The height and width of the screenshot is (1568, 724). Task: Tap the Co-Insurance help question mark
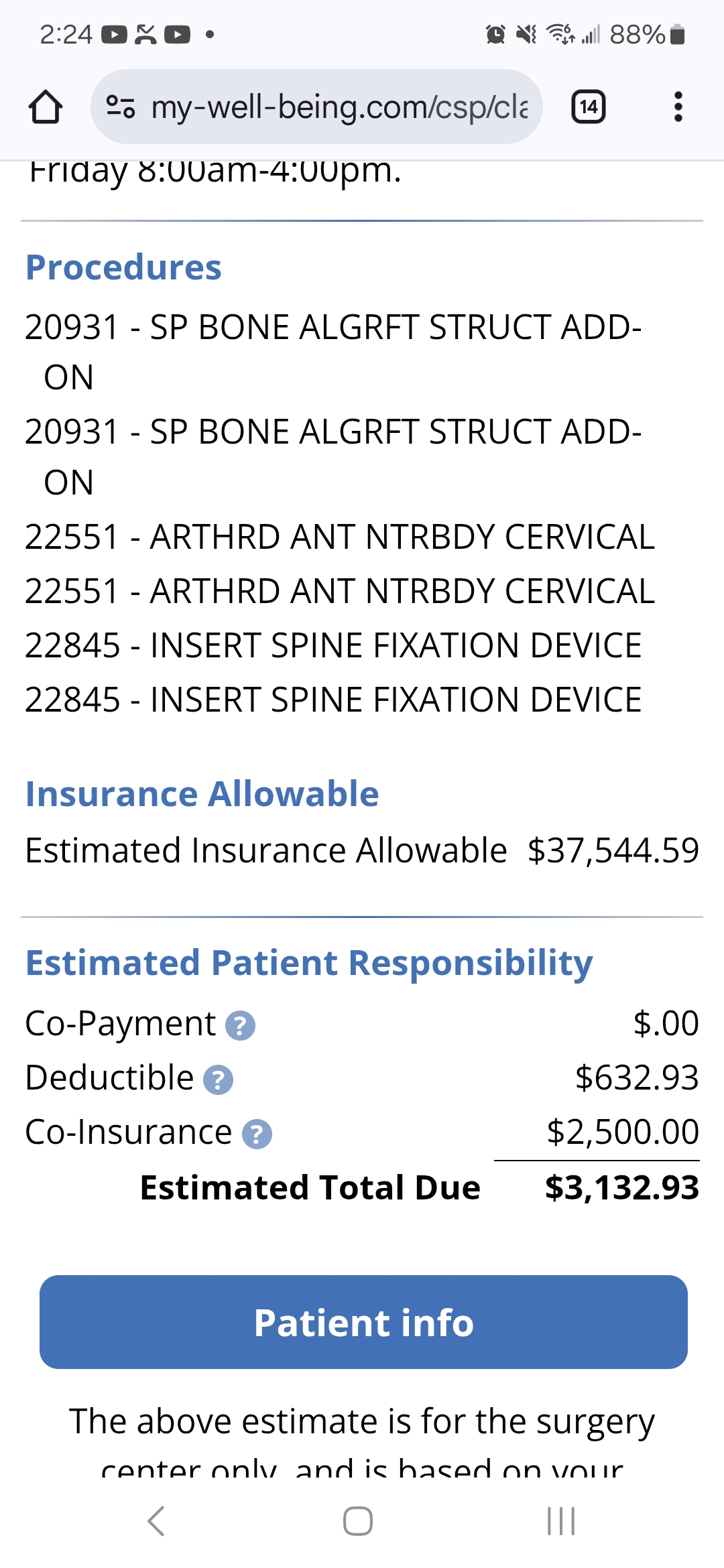pos(257,1134)
